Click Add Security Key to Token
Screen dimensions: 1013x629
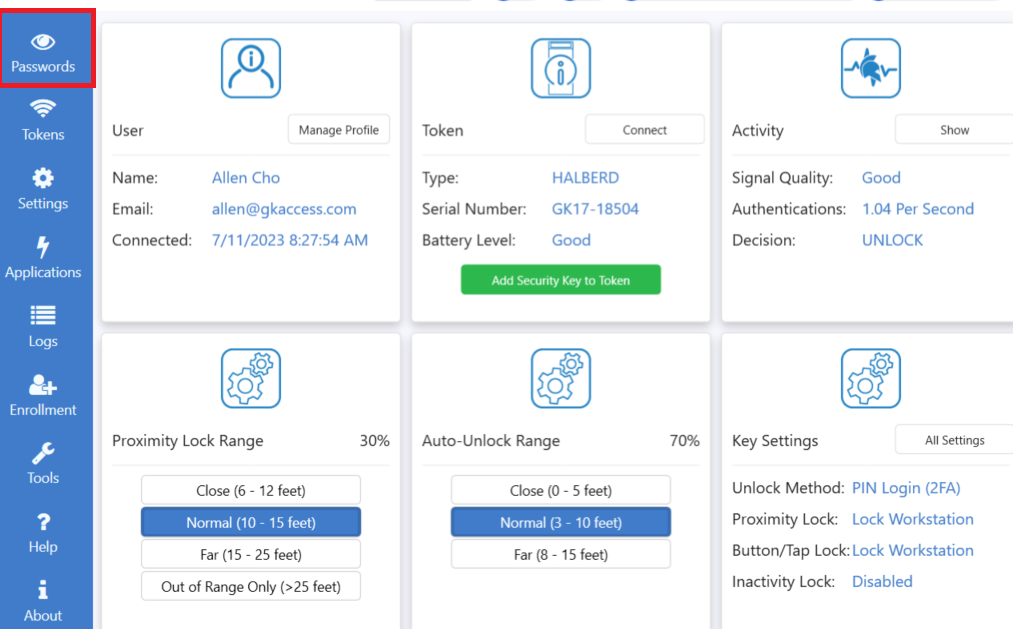click(560, 280)
